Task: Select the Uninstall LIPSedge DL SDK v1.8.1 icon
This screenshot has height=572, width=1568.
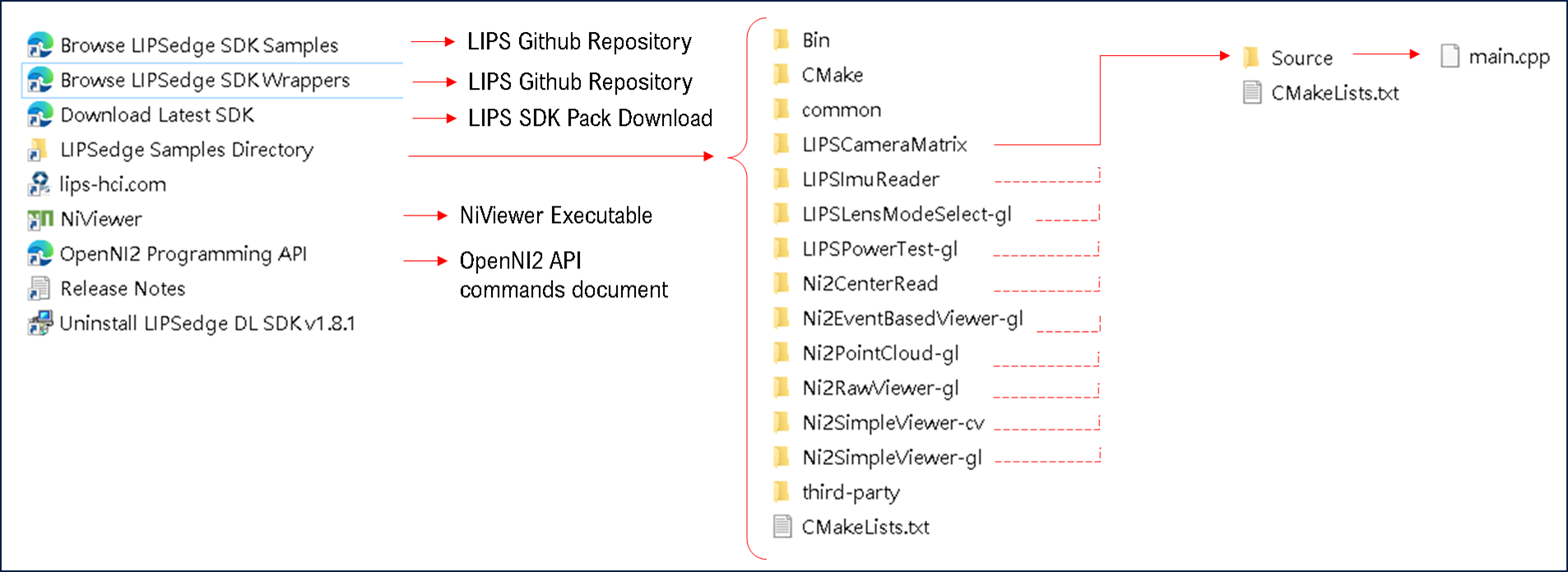Action: point(36,323)
